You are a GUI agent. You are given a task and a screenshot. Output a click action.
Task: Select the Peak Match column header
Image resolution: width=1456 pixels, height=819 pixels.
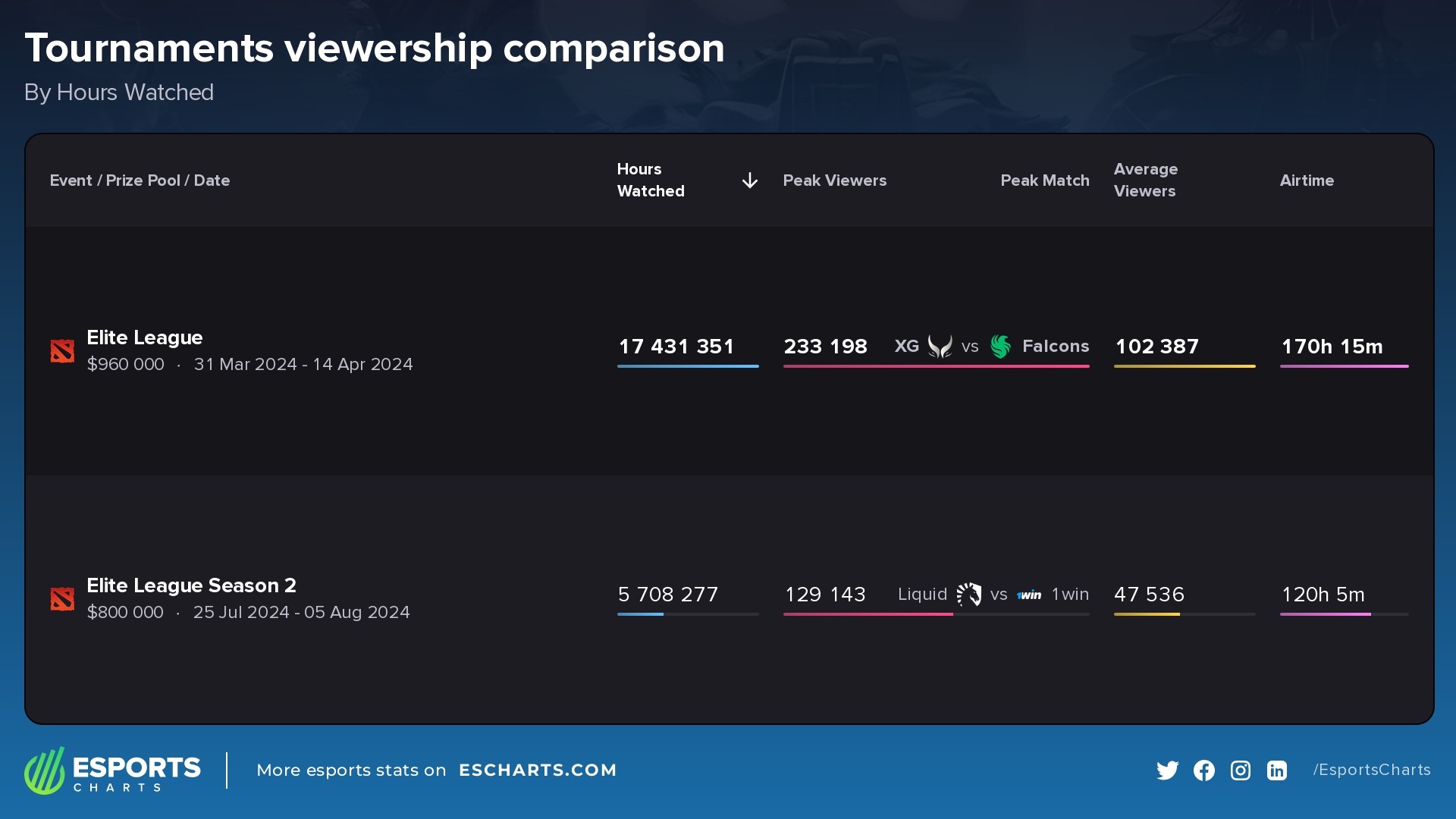[x=1045, y=180]
